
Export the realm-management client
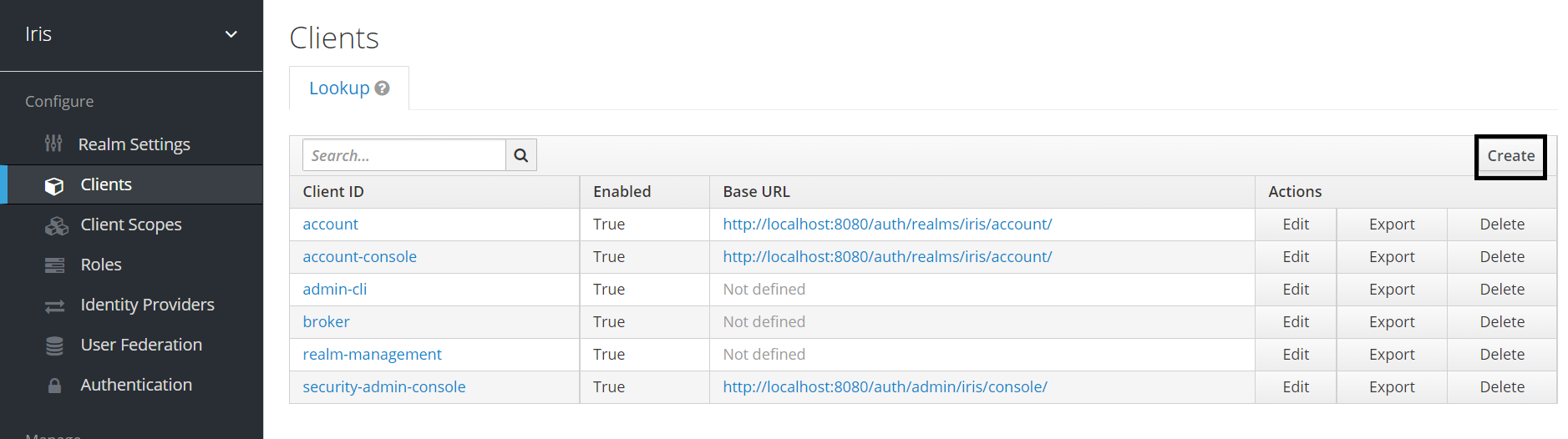coord(1391,355)
